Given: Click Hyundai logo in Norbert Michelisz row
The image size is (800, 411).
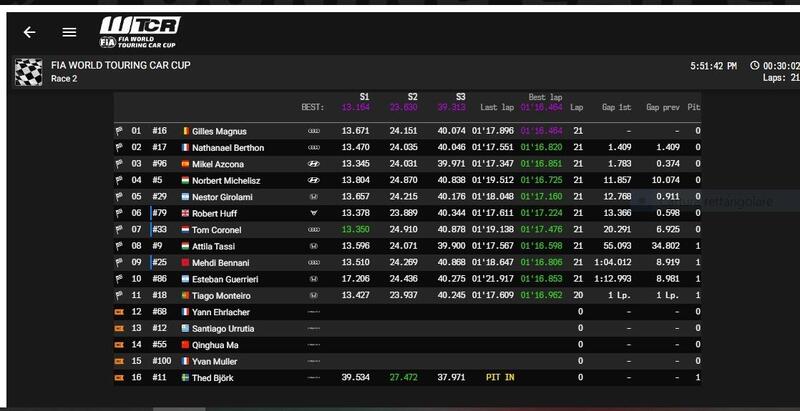Looking at the screenshot, I should tap(314, 180).
